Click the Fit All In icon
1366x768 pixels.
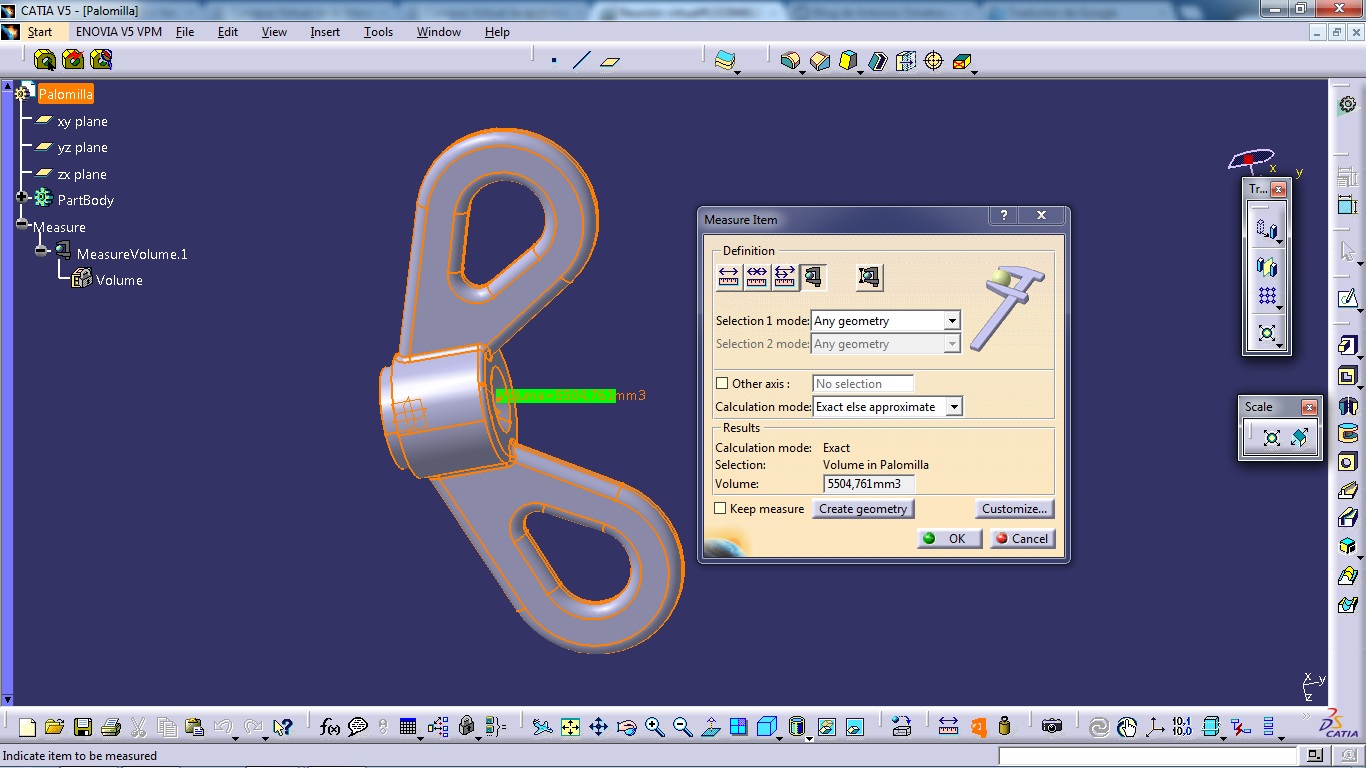pos(570,727)
